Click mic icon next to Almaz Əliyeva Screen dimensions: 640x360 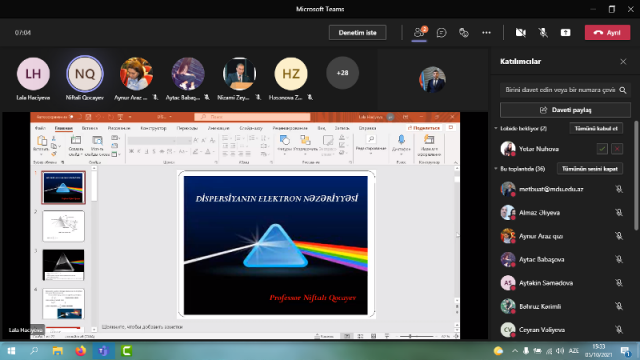click(x=619, y=213)
